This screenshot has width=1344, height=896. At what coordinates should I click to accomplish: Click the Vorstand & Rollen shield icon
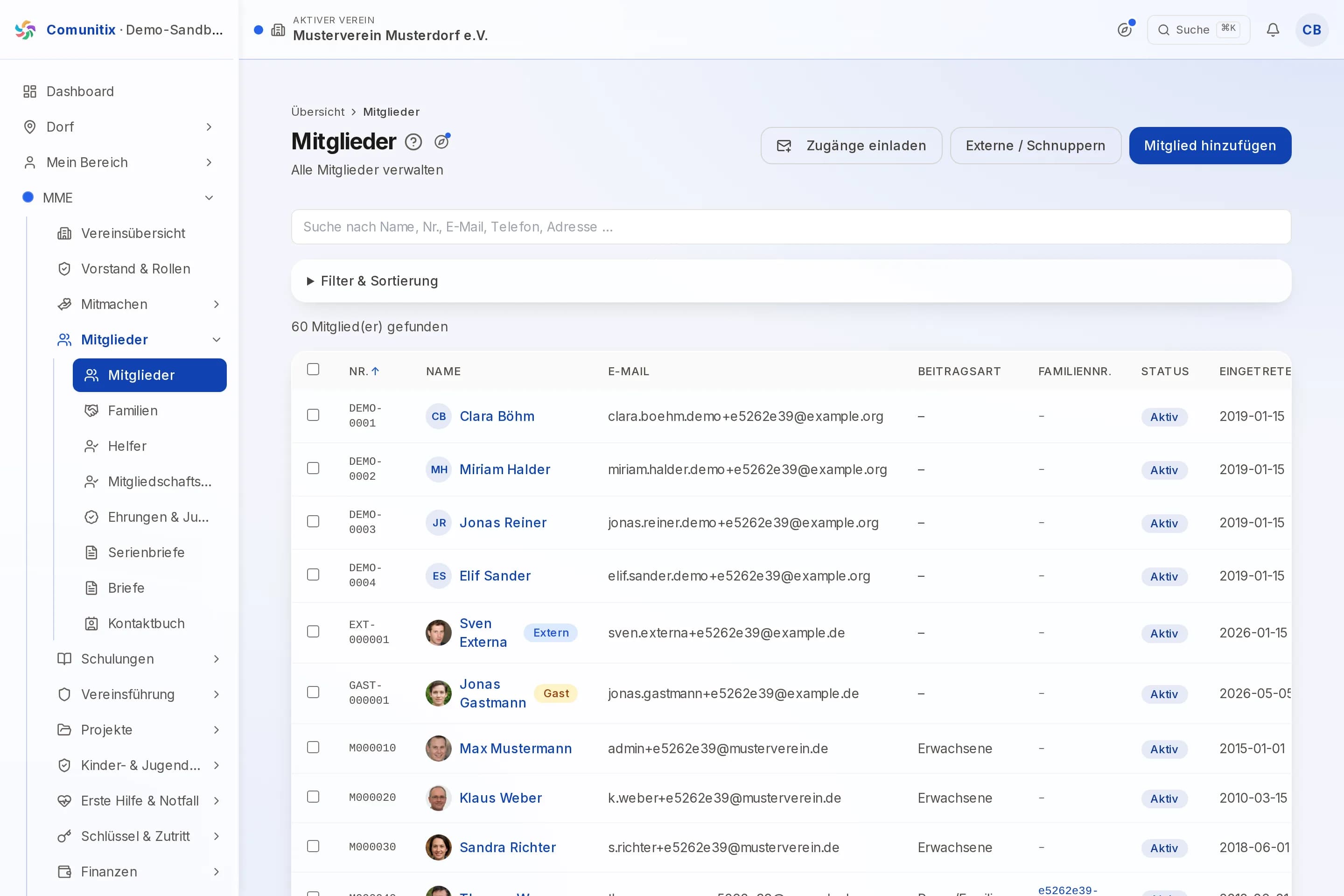tap(64, 269)
